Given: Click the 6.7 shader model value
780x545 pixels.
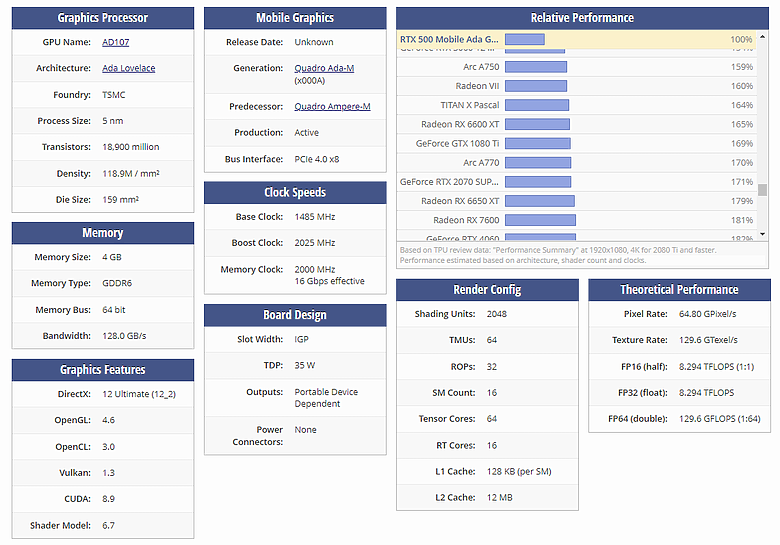Looking at the screenshot, I should pyautogui.click(x=108, y=525).
